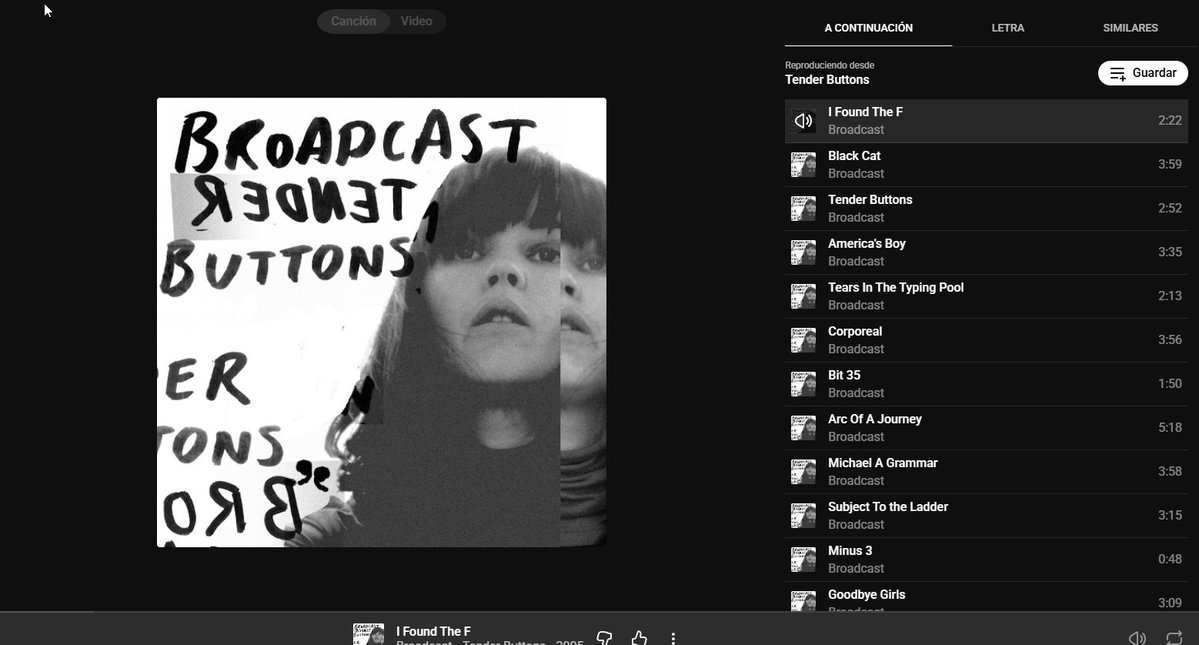Open the three-dot more actions menu

[673, 637]
